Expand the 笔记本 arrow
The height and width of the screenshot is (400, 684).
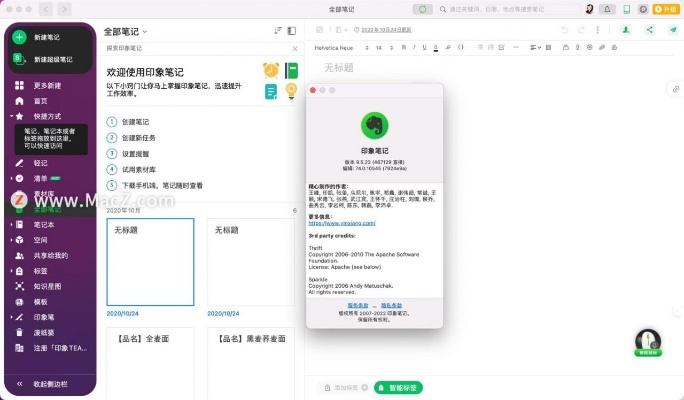point(11,225)
